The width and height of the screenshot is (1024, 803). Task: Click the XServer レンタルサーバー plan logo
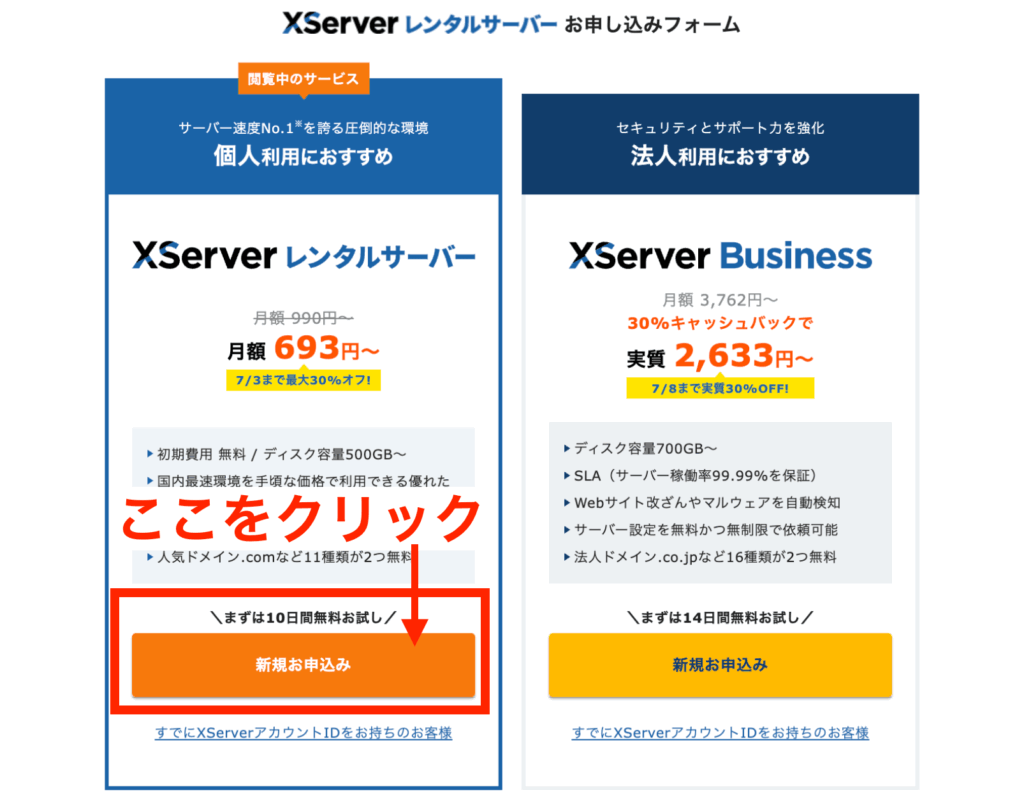[x=303, y=255]
